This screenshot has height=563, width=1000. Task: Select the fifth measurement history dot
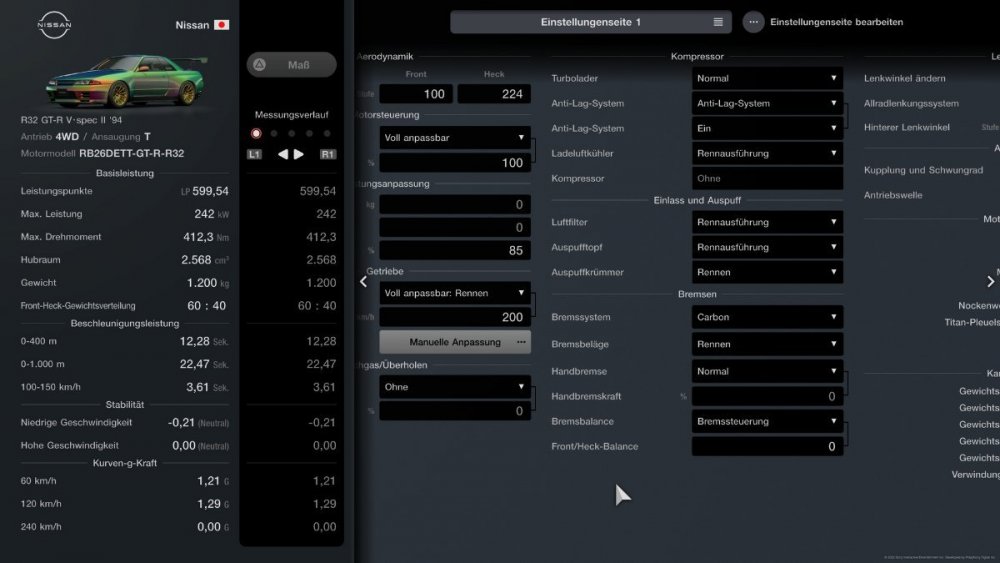(x=327, y=133)
